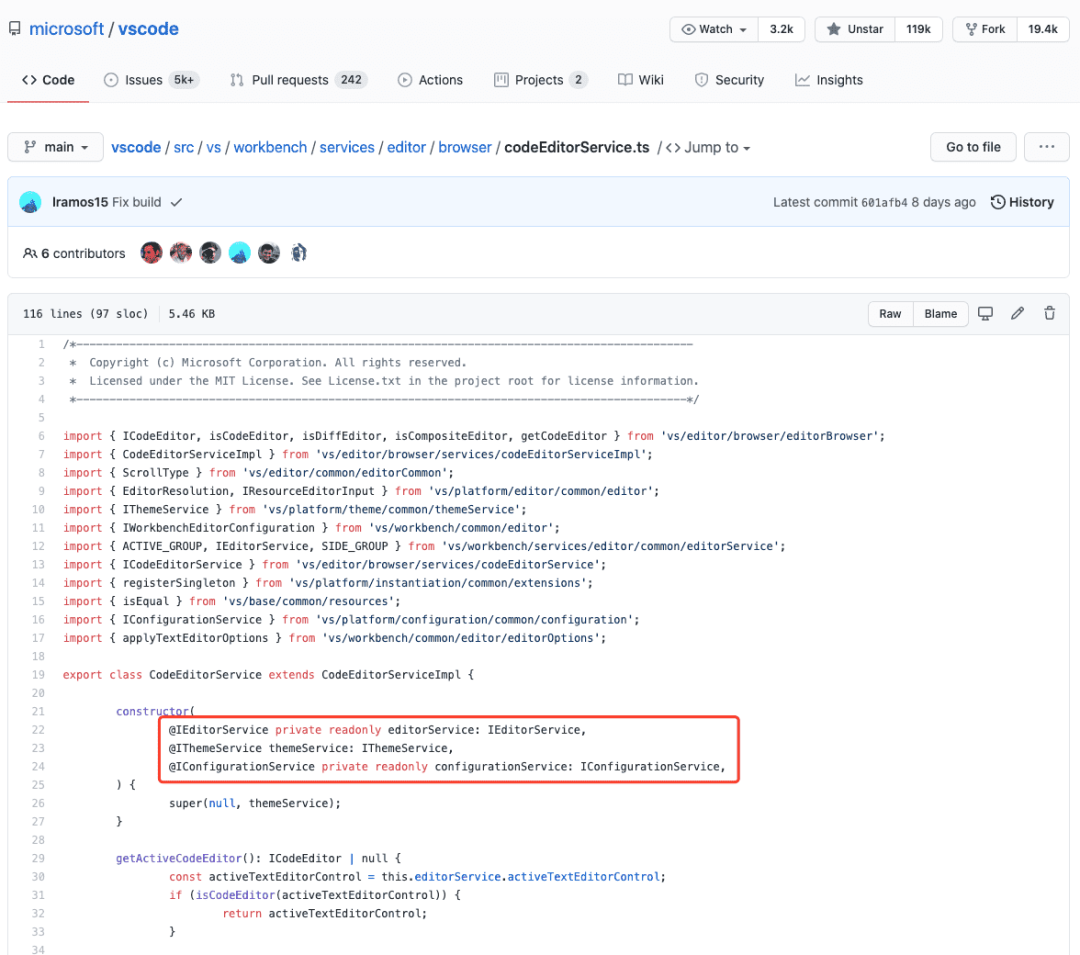This screenshot has height=955, width=1080.
Task: Go to the Insights tab
Action: (x=829, y=80)
